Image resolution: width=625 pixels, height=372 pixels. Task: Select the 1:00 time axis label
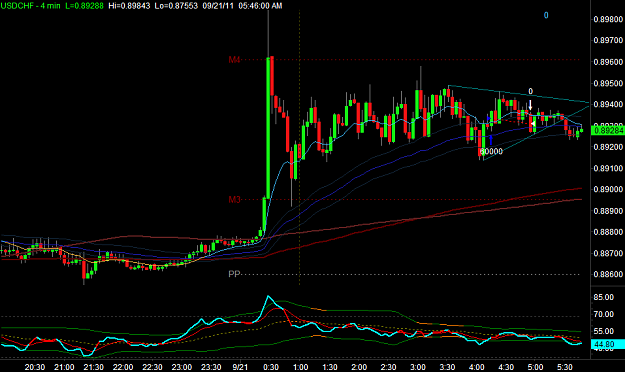pyautogui.click(x=301, y=367)
